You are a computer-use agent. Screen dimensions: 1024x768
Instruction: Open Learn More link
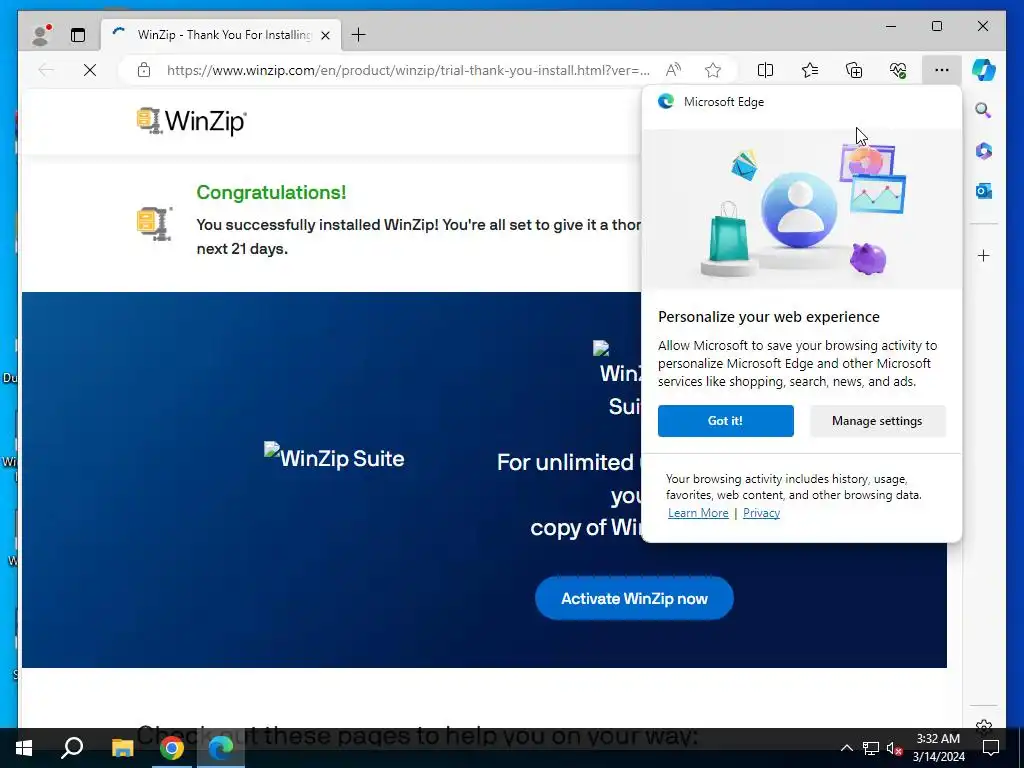pyautogui.click(x=698, y=513)
